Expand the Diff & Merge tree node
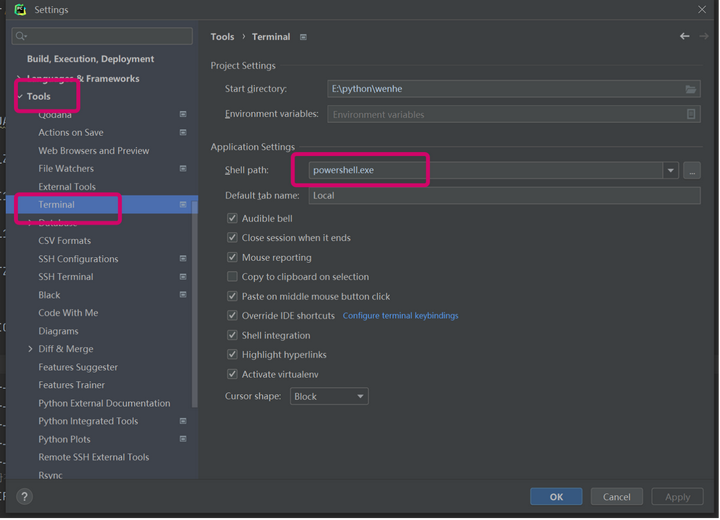This screenshot has height=520, width=720. (31, 349)
